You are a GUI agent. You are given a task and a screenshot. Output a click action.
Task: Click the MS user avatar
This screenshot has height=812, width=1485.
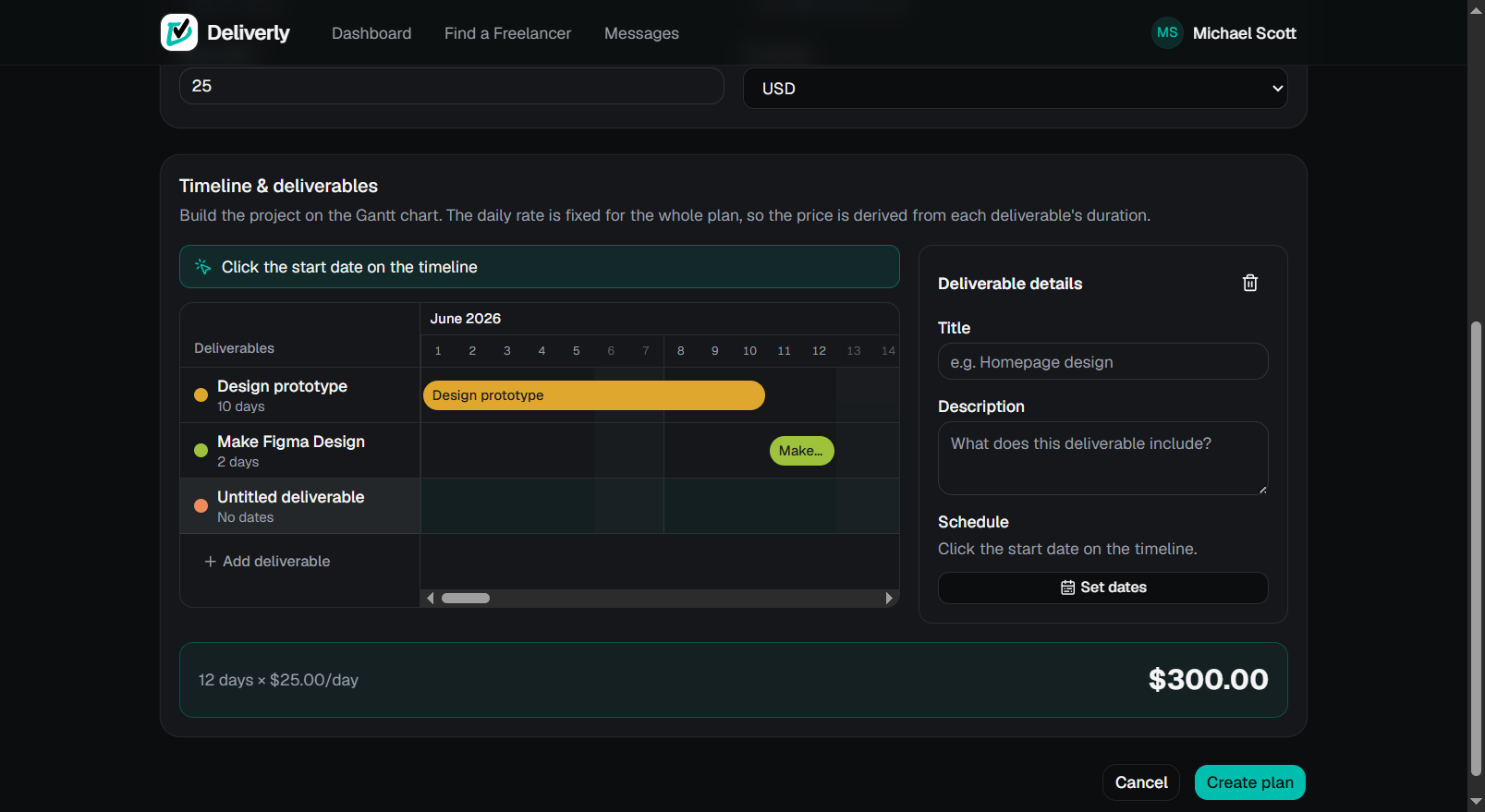click(x=1167, y=32)
